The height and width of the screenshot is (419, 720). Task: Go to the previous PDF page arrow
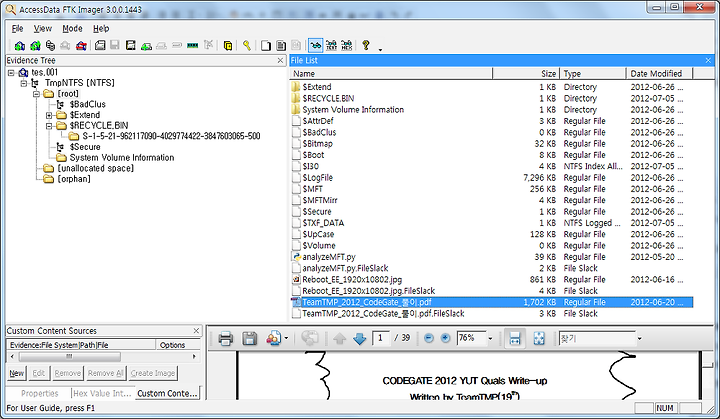pos(340,339)
